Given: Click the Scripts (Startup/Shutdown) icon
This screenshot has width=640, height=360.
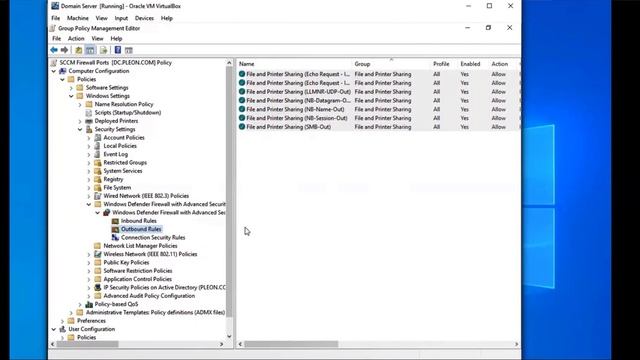Looking at the screenshot, I should (x=89, y=113).
